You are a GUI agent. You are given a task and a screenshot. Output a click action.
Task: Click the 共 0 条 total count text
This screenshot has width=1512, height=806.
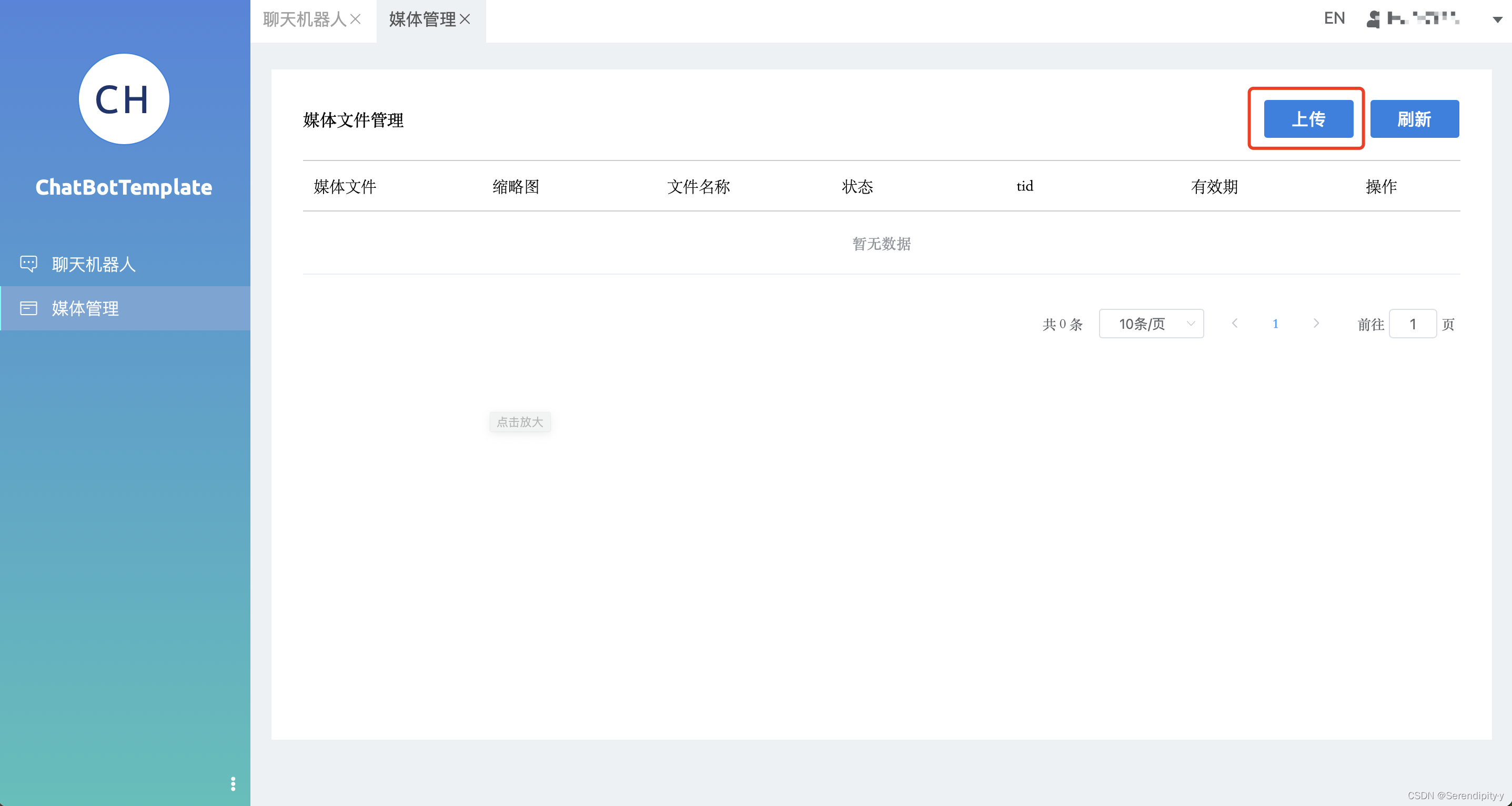tap(1062, 324)
